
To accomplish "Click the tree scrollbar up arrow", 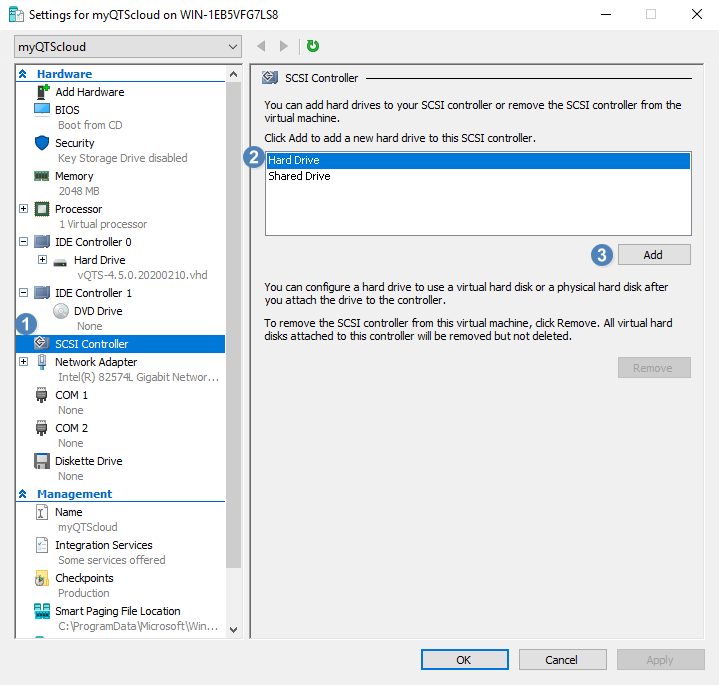I will coord(233,74).
